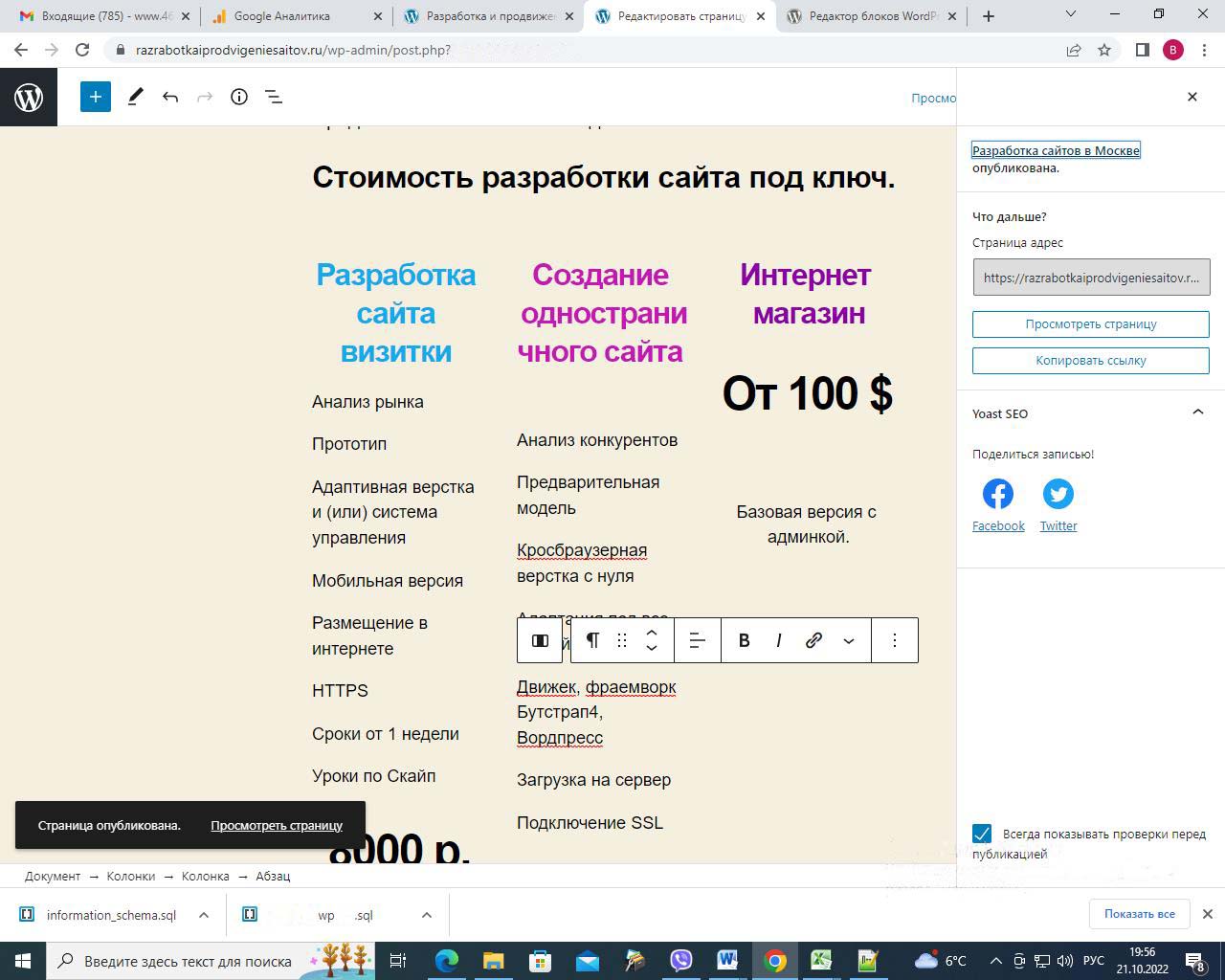This screenshot has width=1225, height=980.
Task: Select the pencil Tools icon
Action: (x=135, y=97)
